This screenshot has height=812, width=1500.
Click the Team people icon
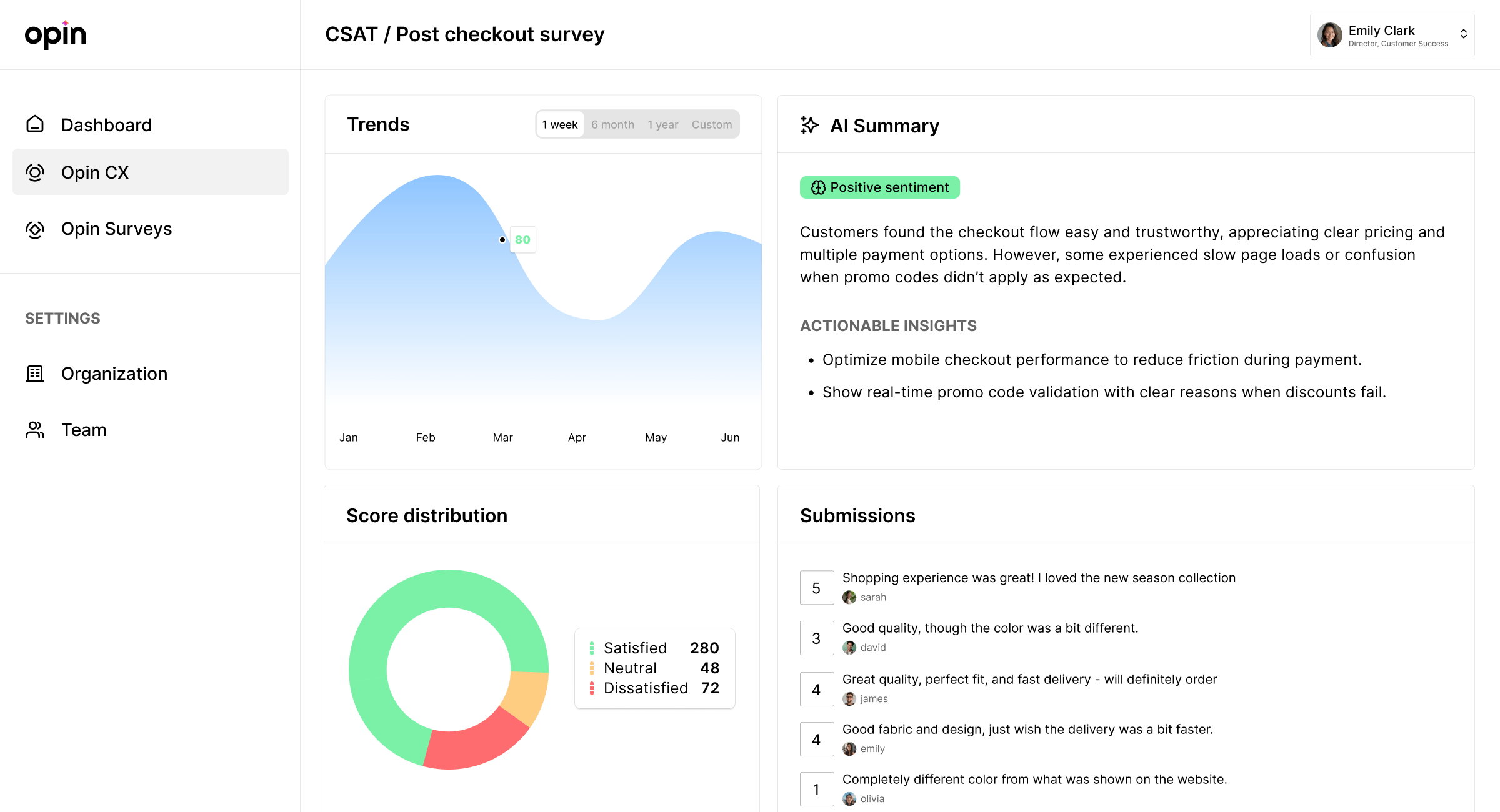35,429
